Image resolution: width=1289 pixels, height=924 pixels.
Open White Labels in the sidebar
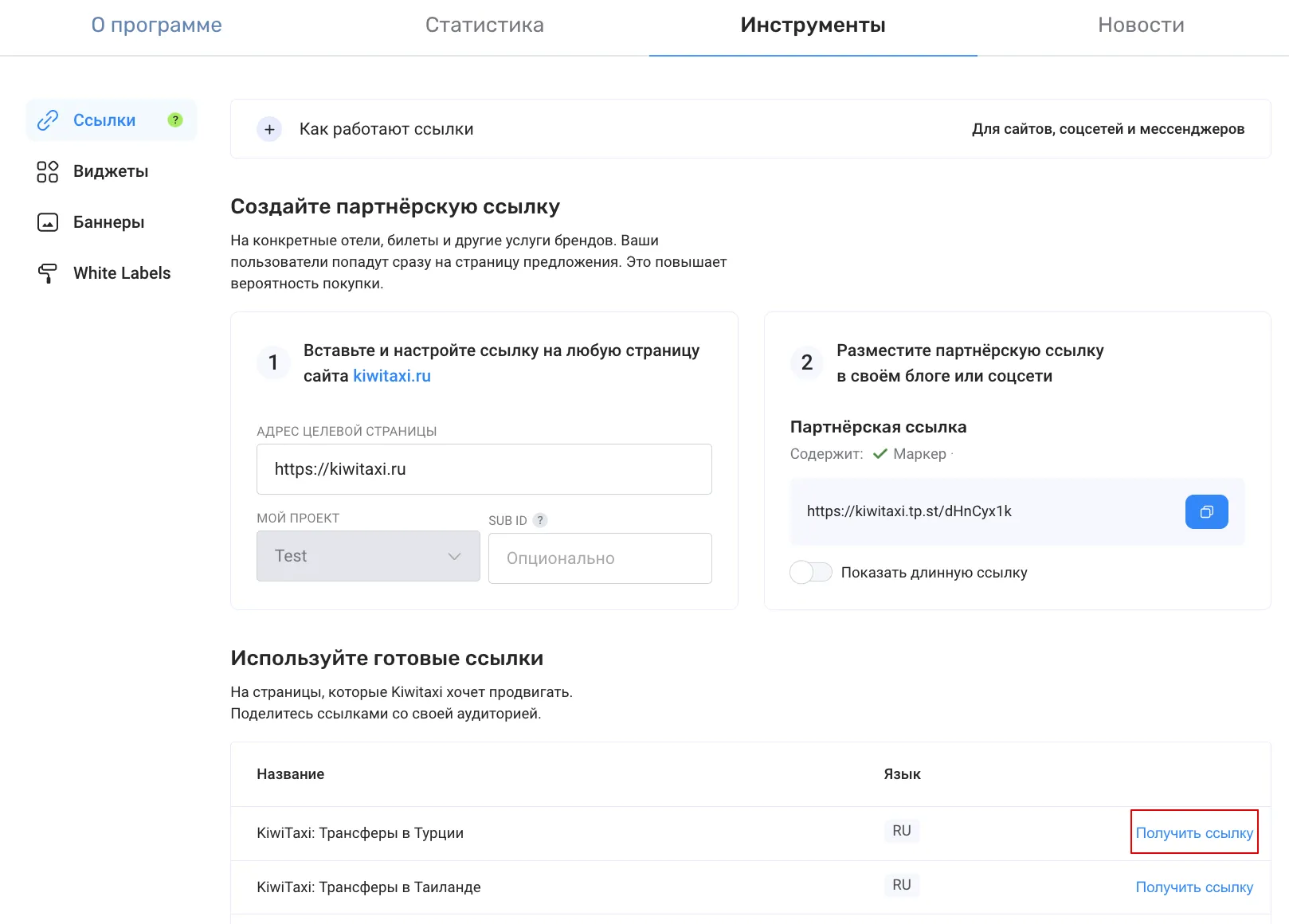tap(122, 273)
